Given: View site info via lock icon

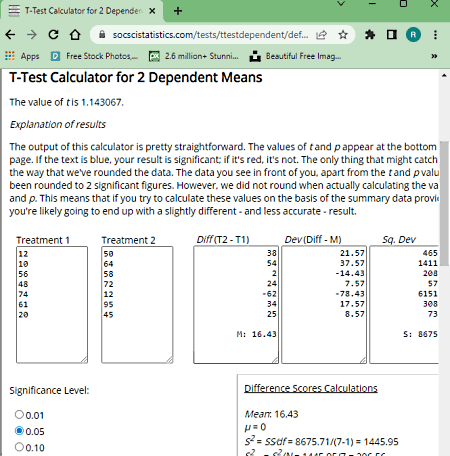Looking at the screenshot, I should 102,34.
